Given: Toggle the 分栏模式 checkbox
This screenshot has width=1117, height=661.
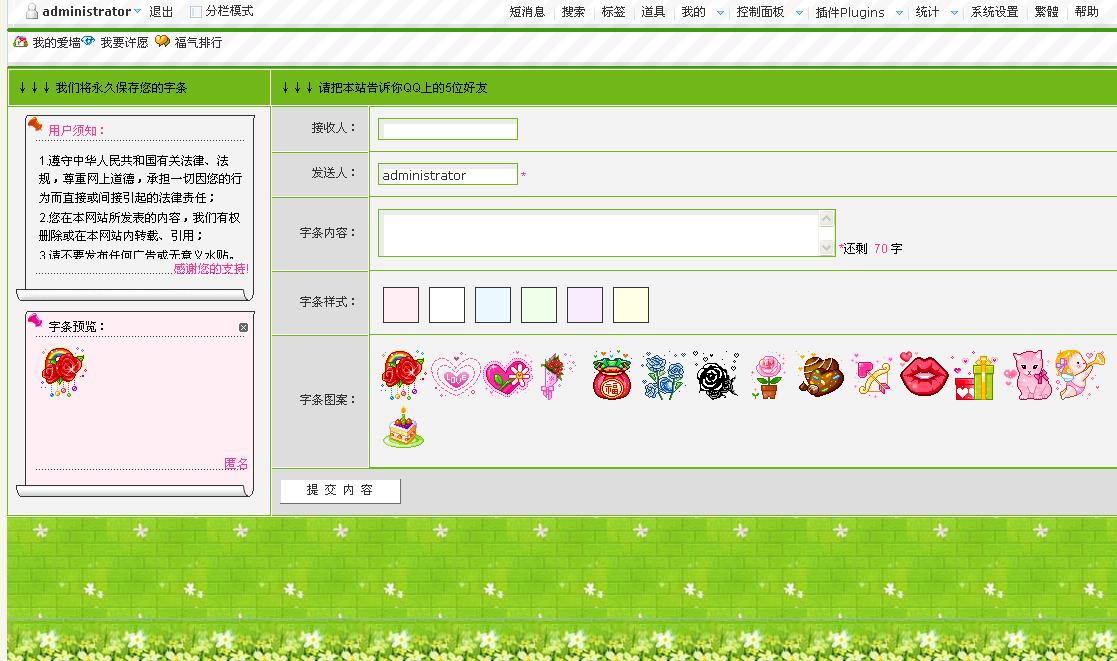Looking at the screenshot, I should (196, 11).
